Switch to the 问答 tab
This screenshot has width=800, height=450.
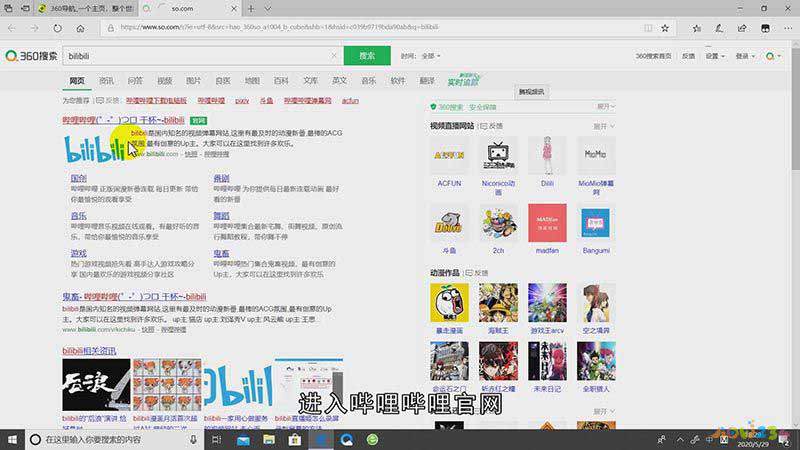(135, 81)
